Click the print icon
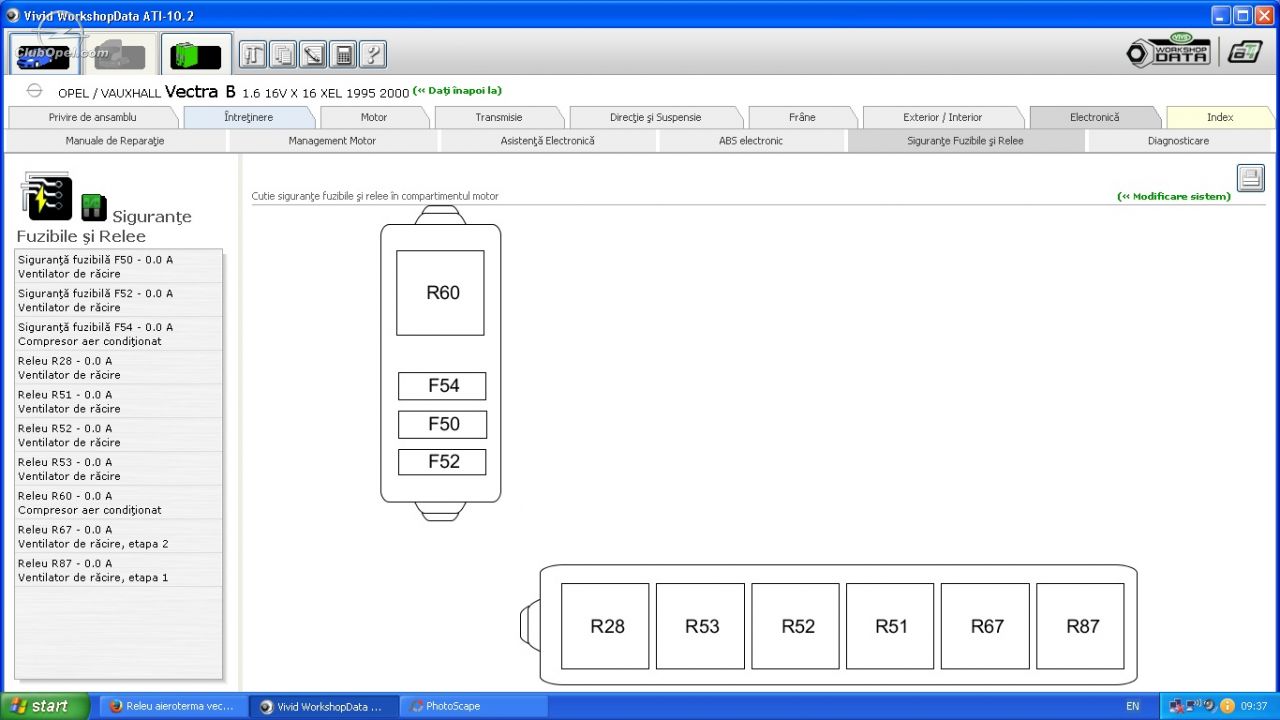The width and height of the screenshot is (1280, 720). click(1251, 178)
